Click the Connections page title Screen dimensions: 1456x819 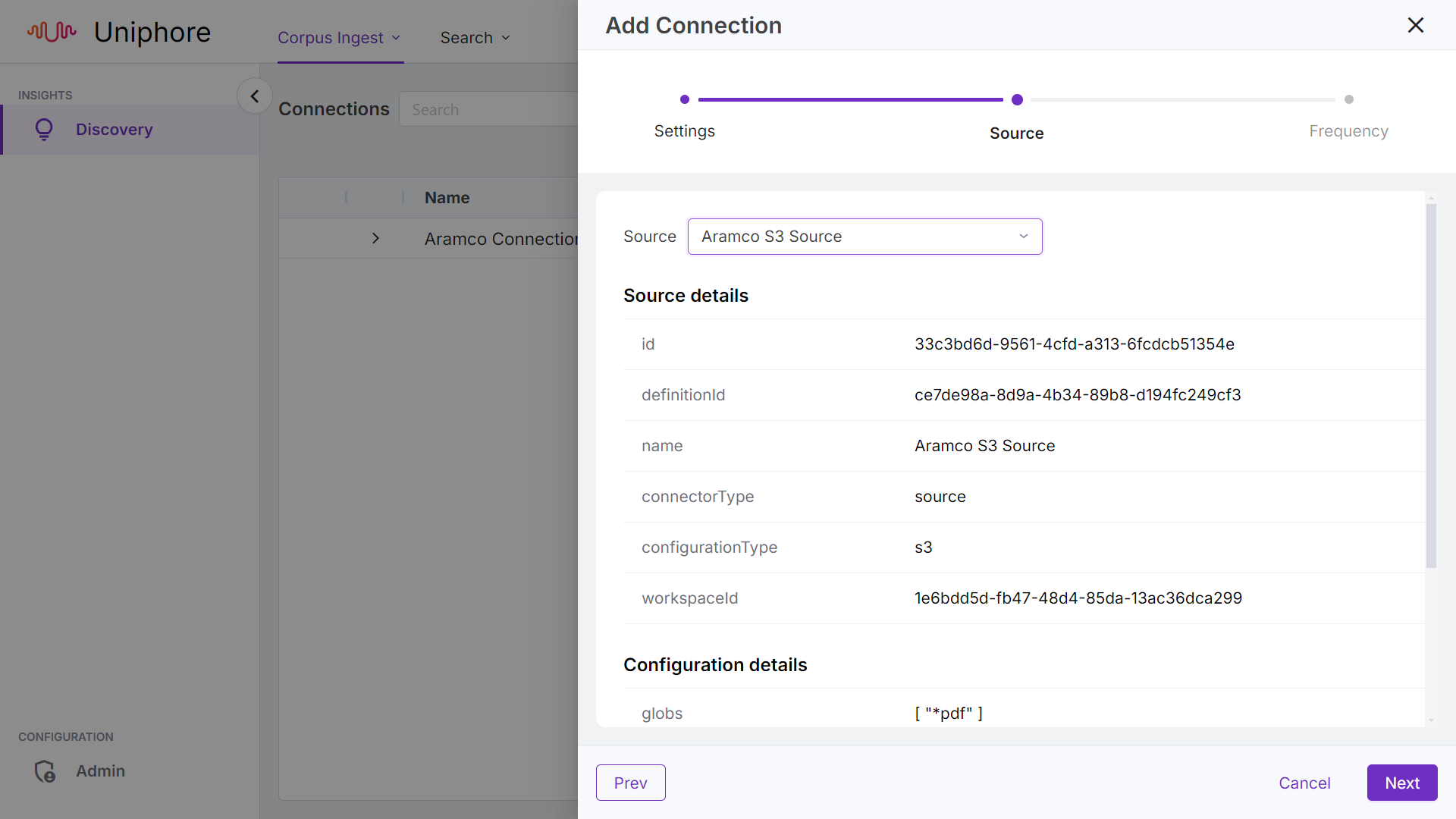tap(334, 109)
